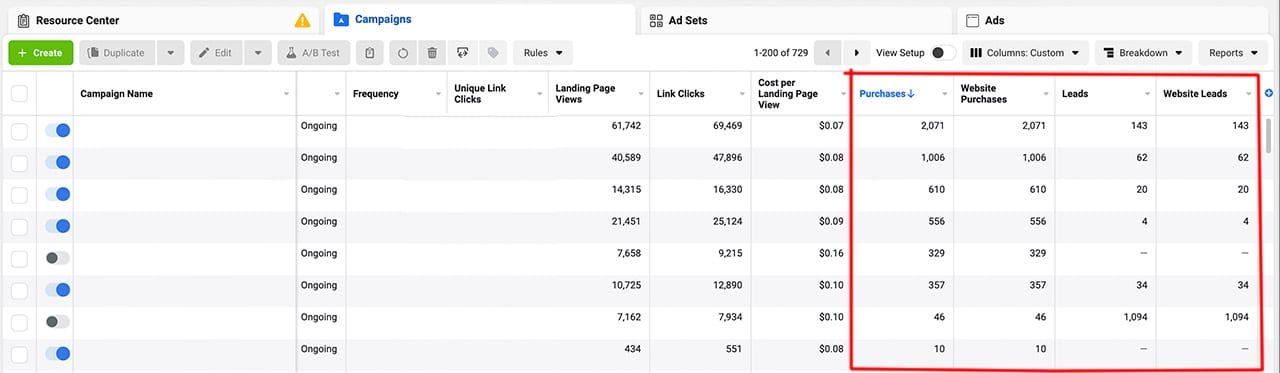Check the select-all header checkbox
This screenshot has width=1280, height=373.
click(19, 94)
